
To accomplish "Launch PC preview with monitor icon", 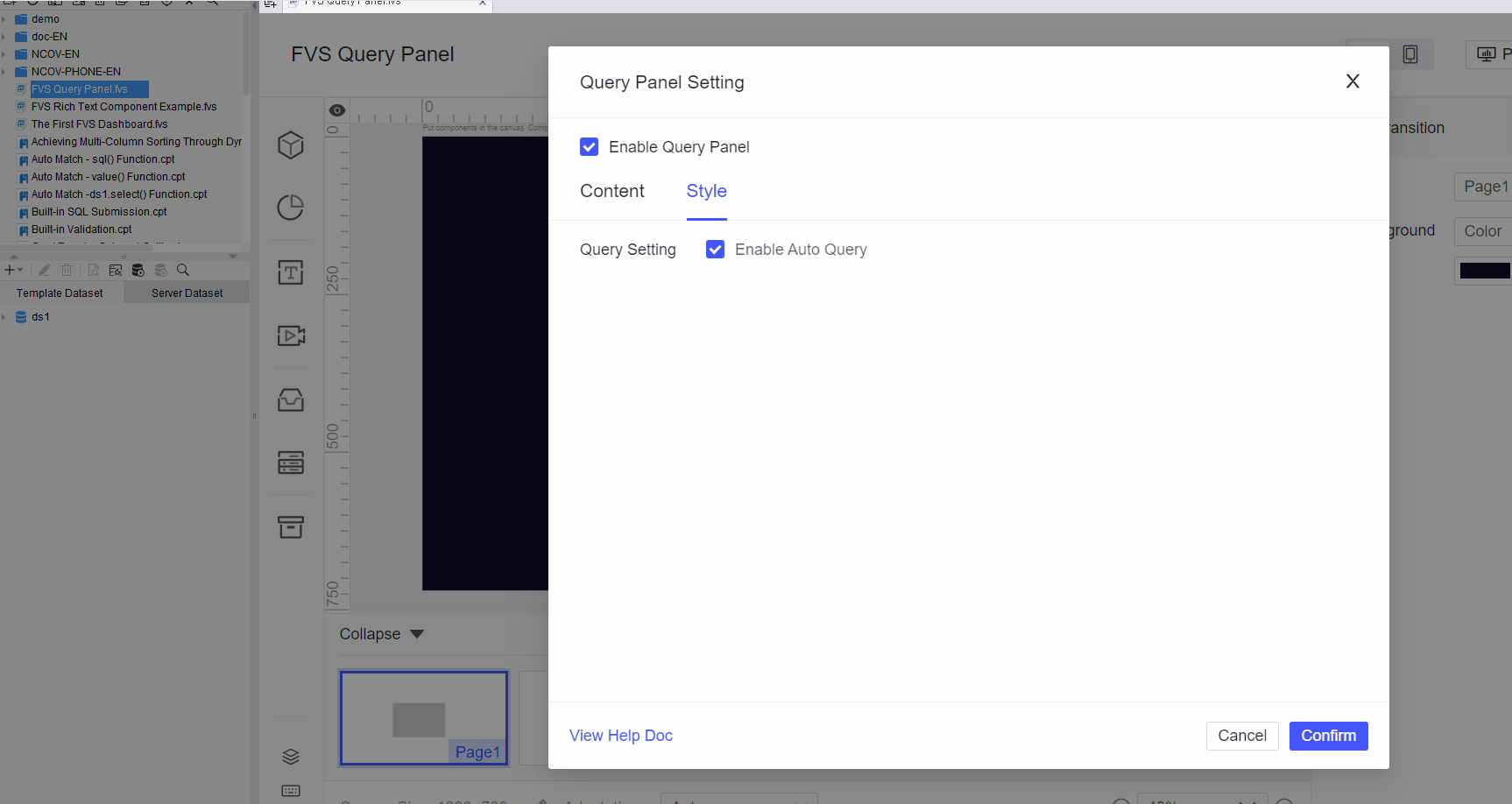I will click(1487, 53).
